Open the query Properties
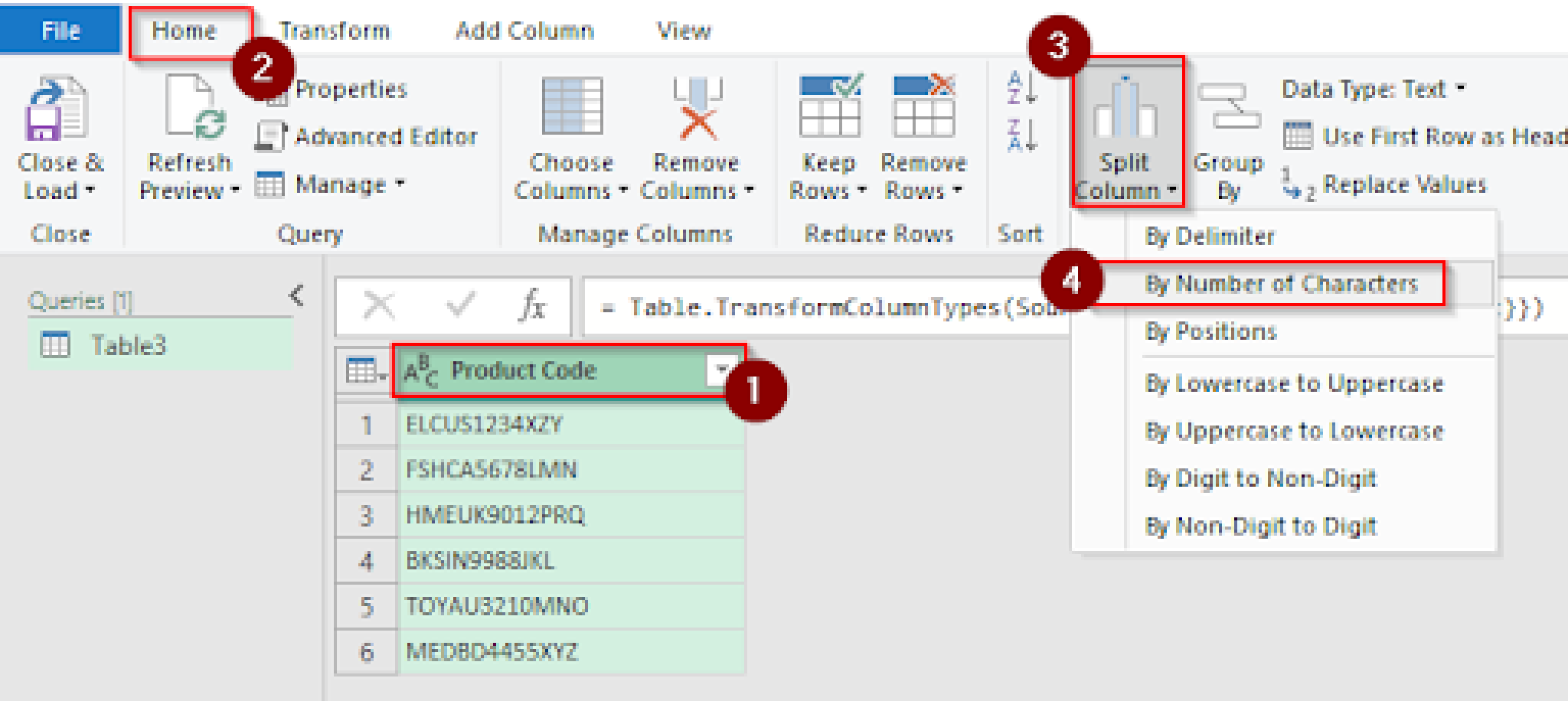Viewport: 1568px width, 701px height. pyautogui.click(x=351, y=89)
